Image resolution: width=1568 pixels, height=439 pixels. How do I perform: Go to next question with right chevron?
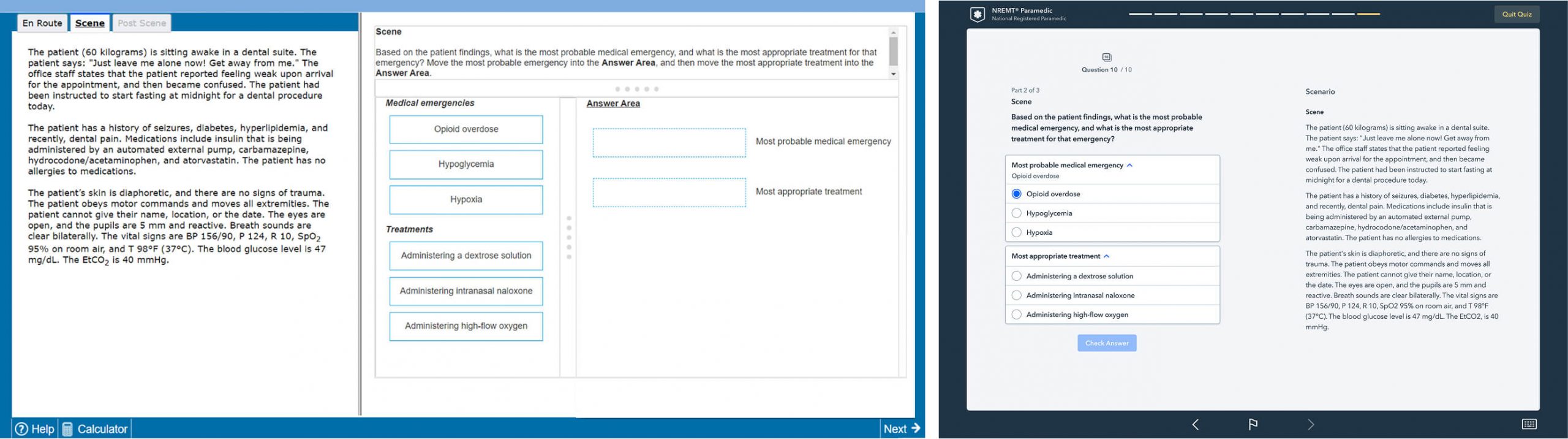[1310, 424]
